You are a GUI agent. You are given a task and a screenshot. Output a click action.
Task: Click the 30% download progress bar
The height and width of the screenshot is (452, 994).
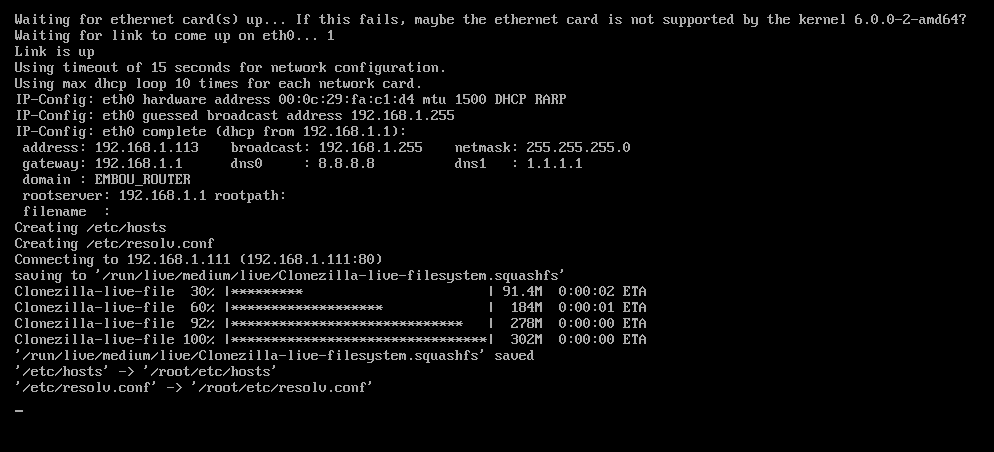click(x=359, y=291)
